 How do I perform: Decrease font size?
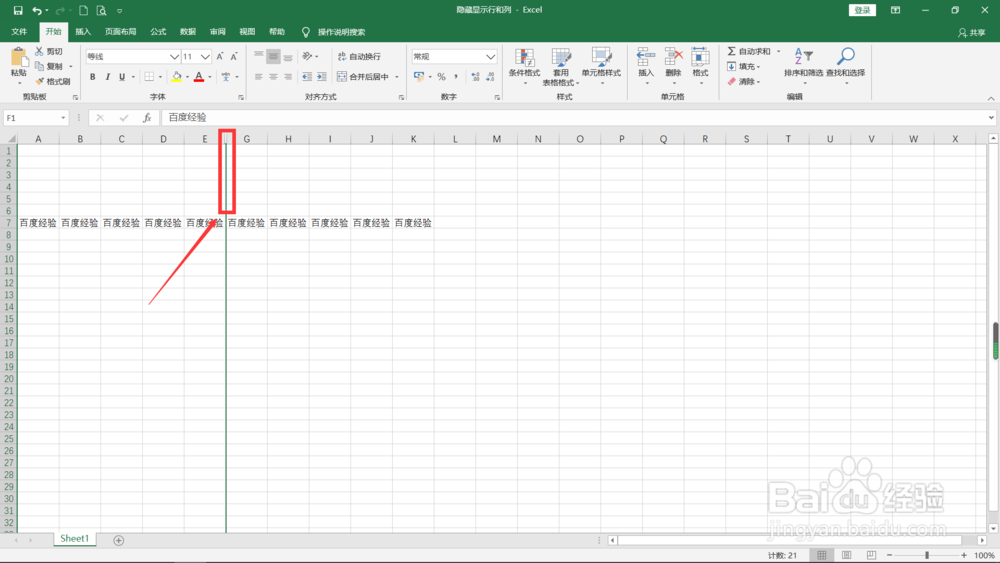point(234,57)
